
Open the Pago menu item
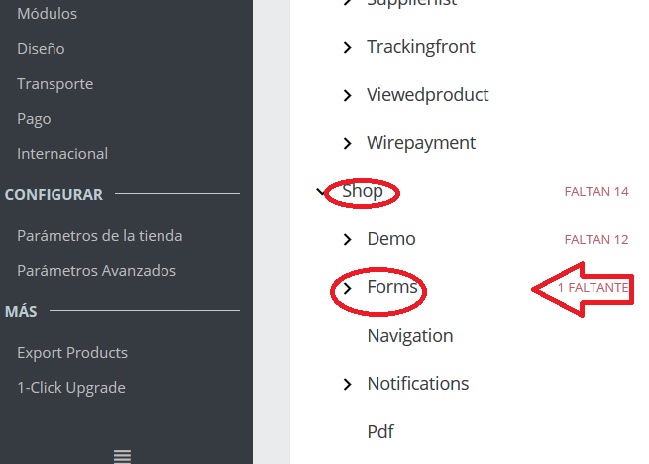[x=34, y=119]
